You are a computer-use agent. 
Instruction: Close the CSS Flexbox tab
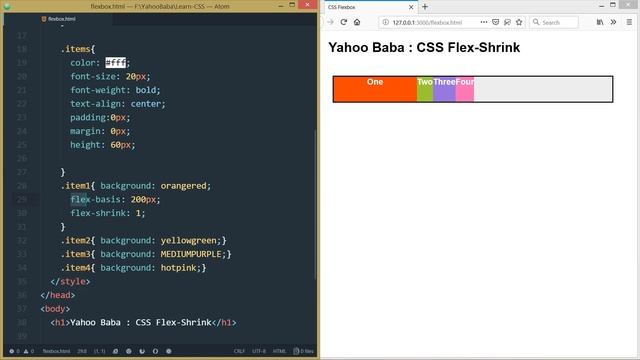pyautogui.click(x=411, y=7)
